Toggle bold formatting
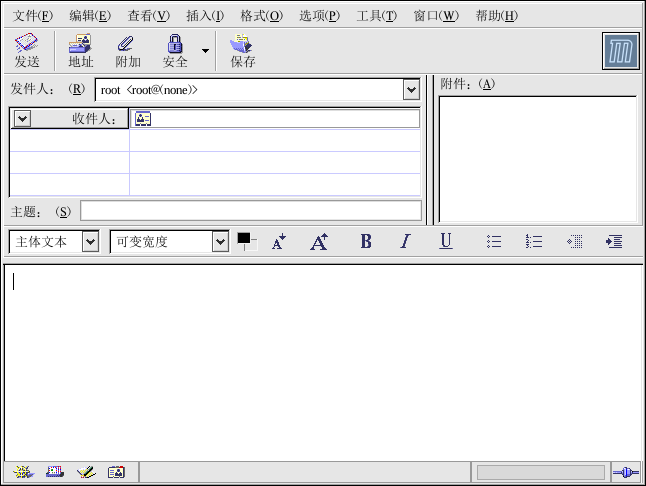This screenshot has width=646, height=486. pyautogui.click(x=366, y=242)
